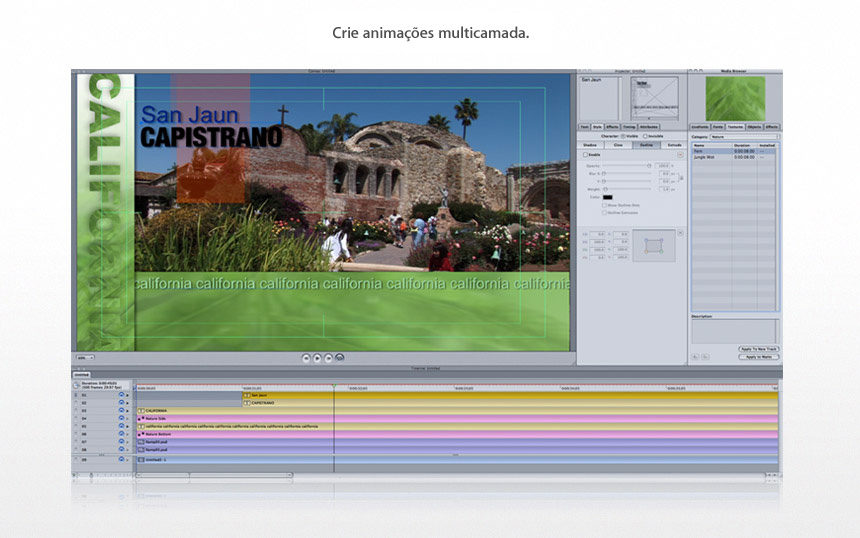This screenshot has width=860, height=538.
Task: Open the Outline tab in Inspector
Action: 646,145
